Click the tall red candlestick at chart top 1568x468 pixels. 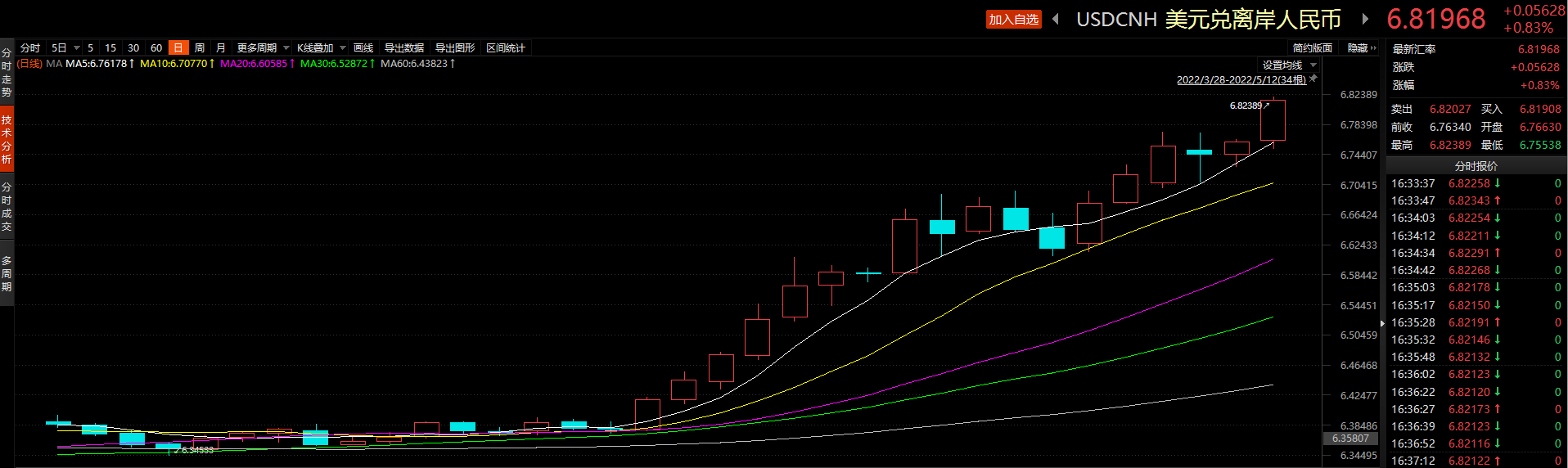click(x=1273, y=120)
